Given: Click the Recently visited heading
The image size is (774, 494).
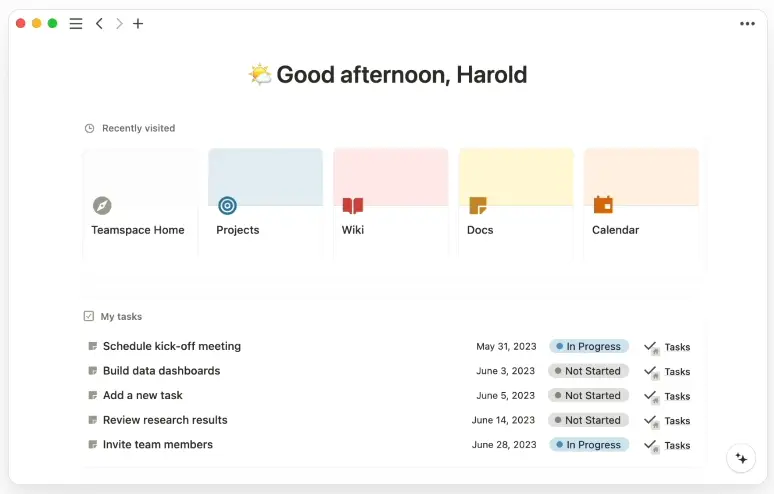Looking at the screenshot, I should [x=138, y=128].
